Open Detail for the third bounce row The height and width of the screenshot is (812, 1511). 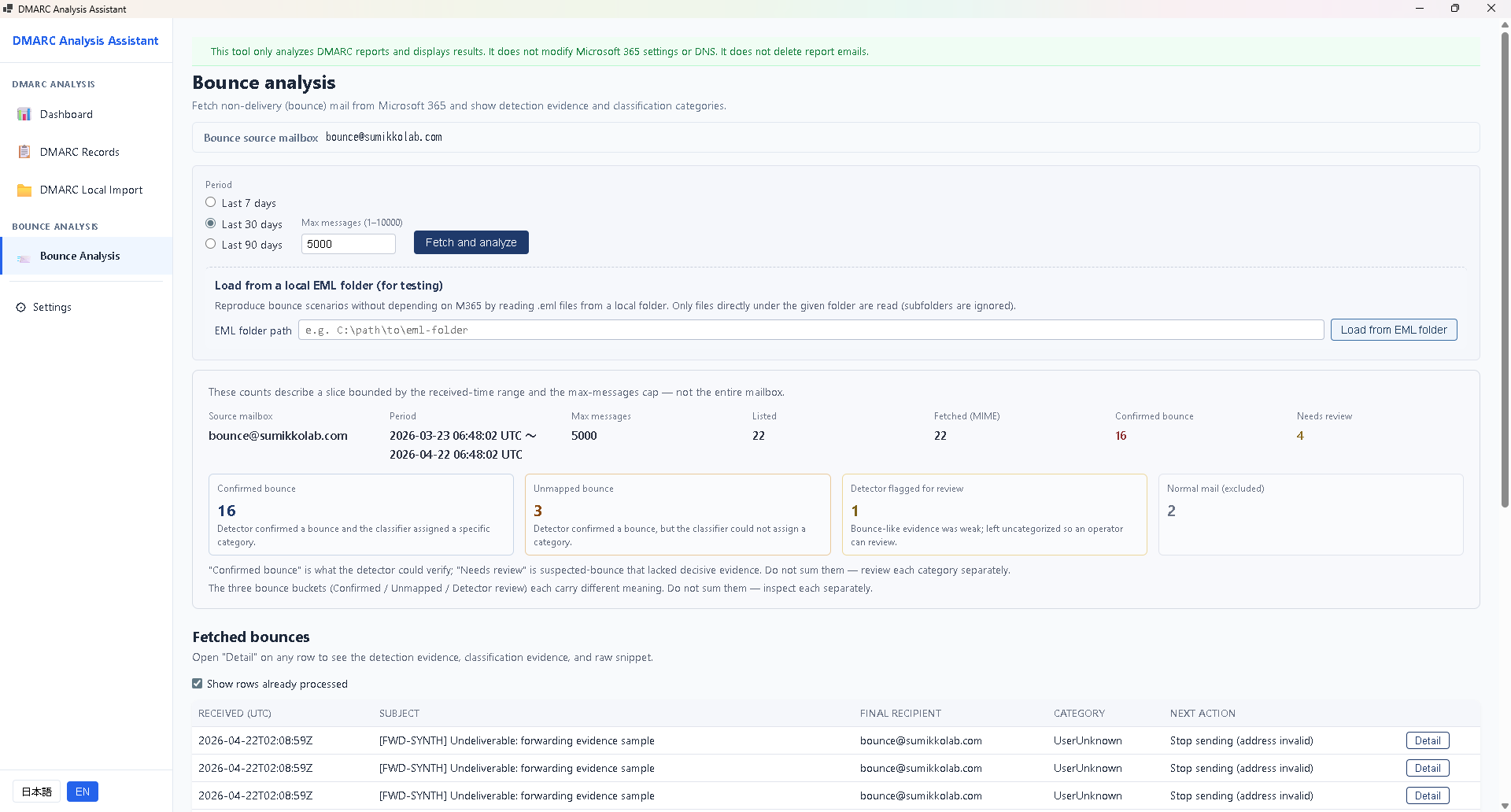click(1428, 795)
